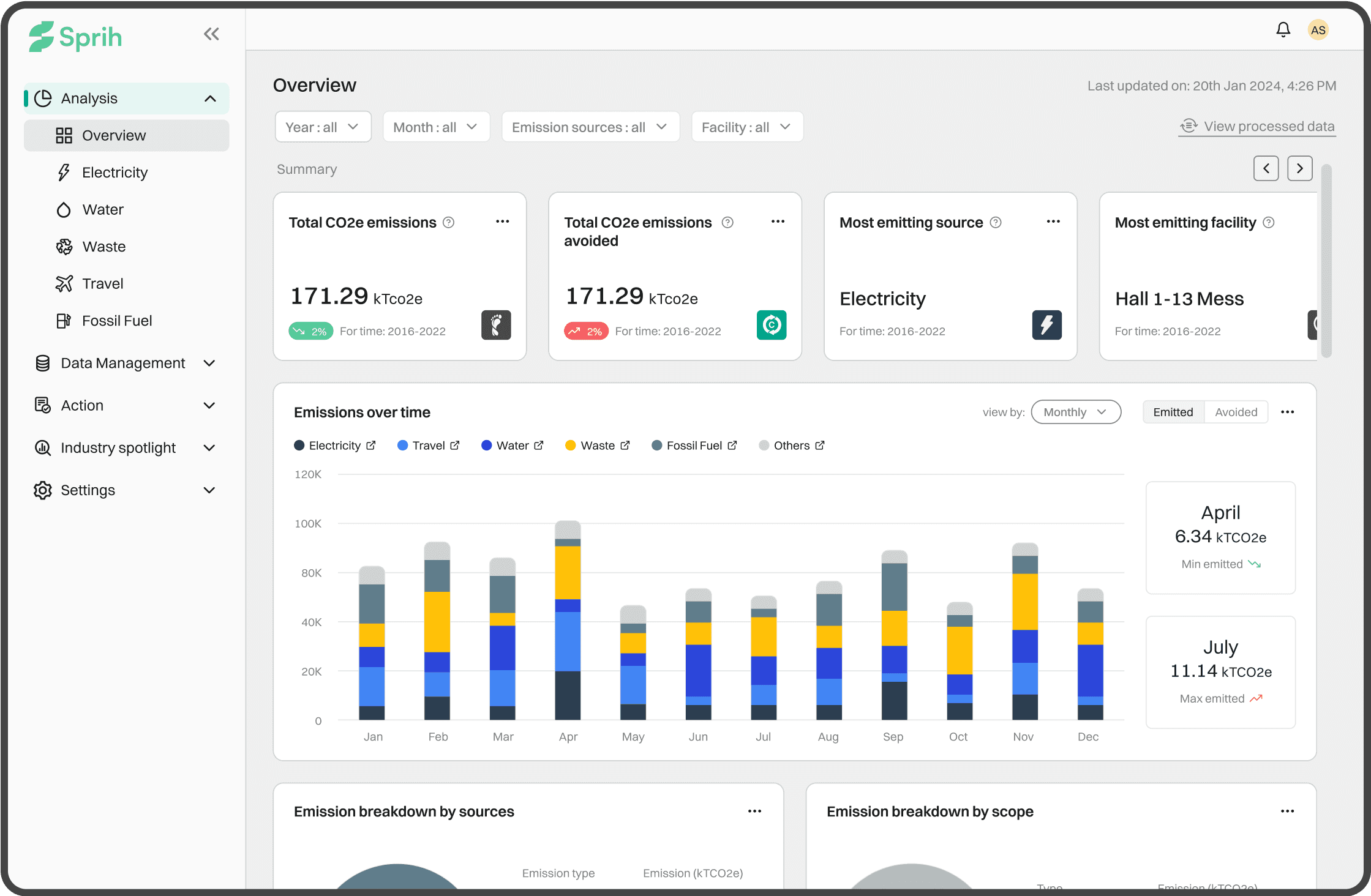Viewport: 1371px width, 896px height.
Task: Go to Electricity in sidebar
Action: [x=115, y=173]
